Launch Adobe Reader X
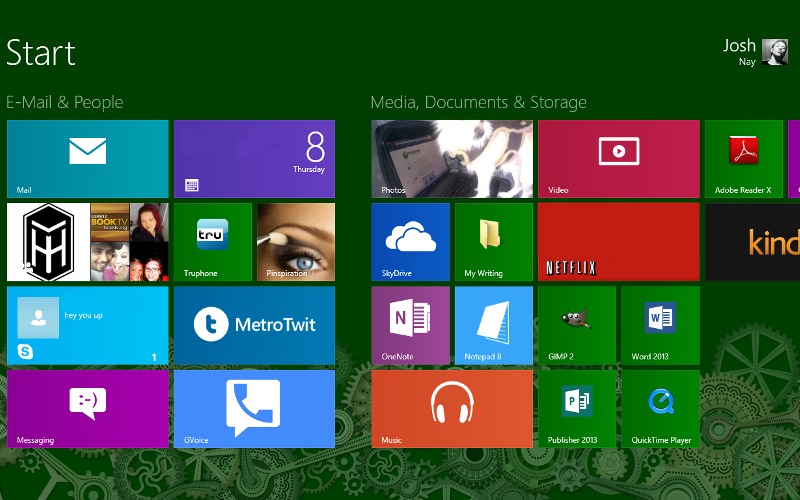Viewport: 800px width, 500px height. (x=744, y=159)
